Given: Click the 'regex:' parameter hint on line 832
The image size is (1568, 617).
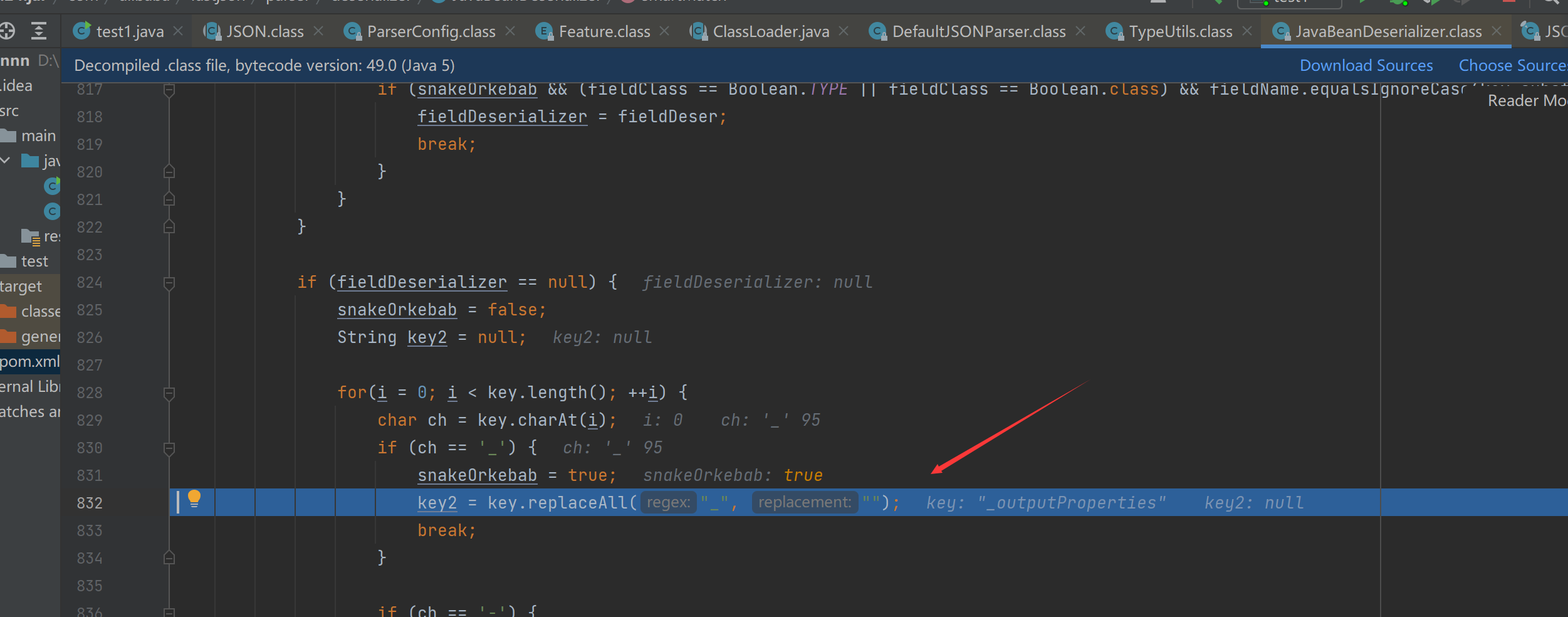Looking at the screenshot, I should click(668, 502).
